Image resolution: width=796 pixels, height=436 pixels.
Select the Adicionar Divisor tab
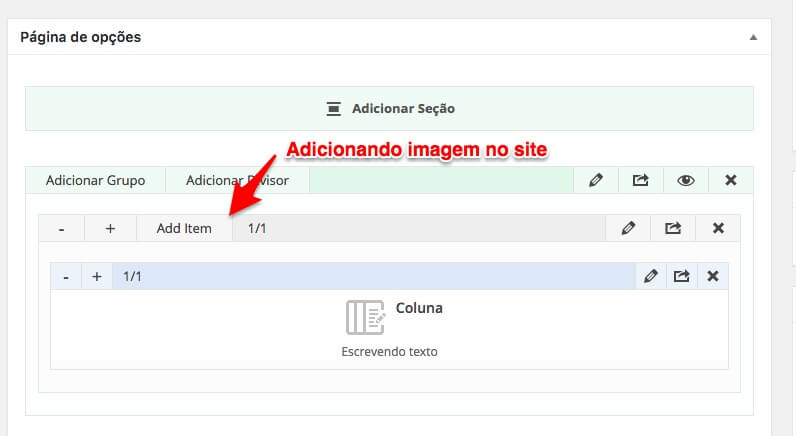pyautogui.click(x=237, y=181)
